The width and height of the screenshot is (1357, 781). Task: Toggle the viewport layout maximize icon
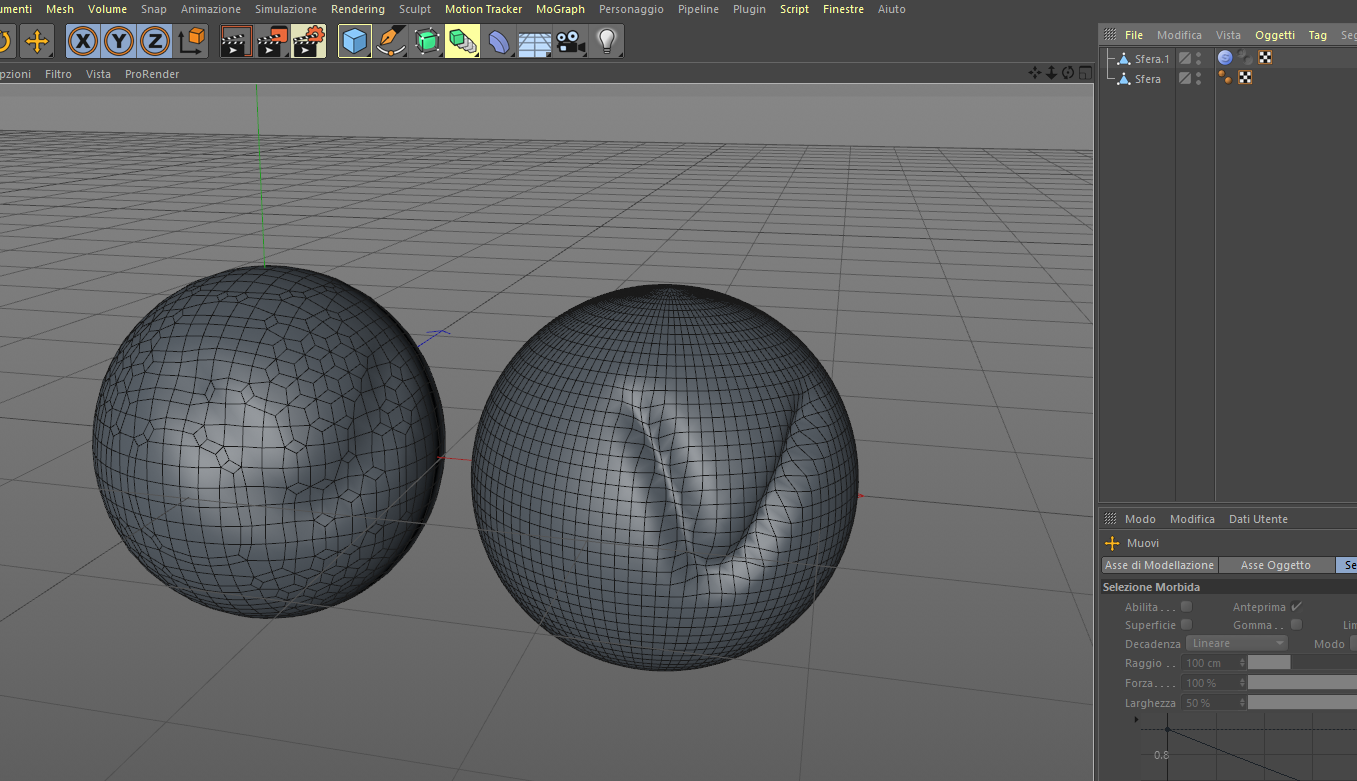(1084, 73)
